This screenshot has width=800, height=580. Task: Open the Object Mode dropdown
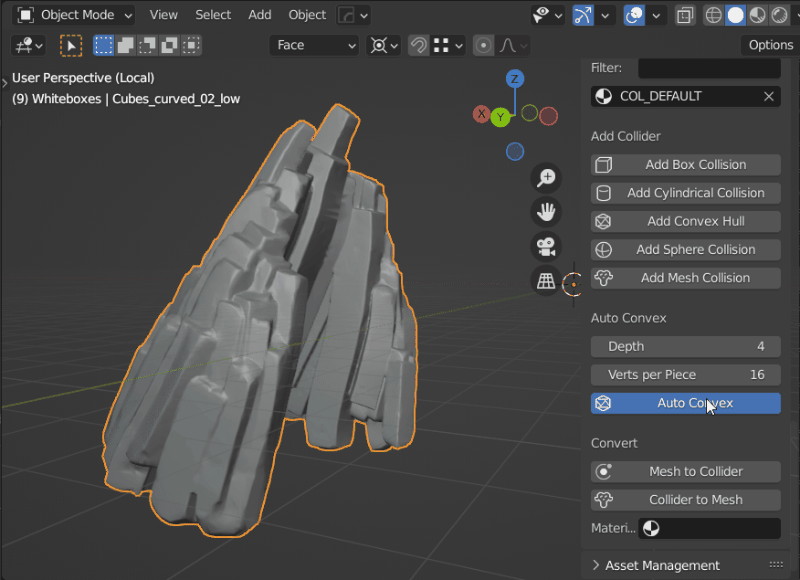tap(75, 15)
